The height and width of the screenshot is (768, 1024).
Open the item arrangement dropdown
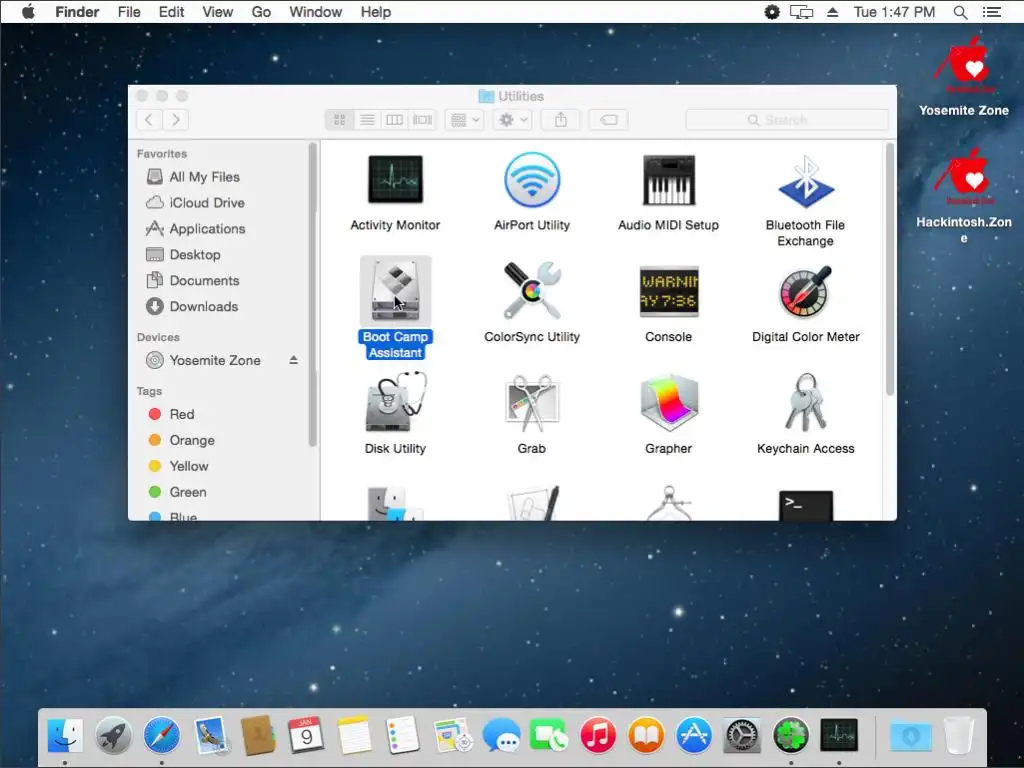(465, 120)
